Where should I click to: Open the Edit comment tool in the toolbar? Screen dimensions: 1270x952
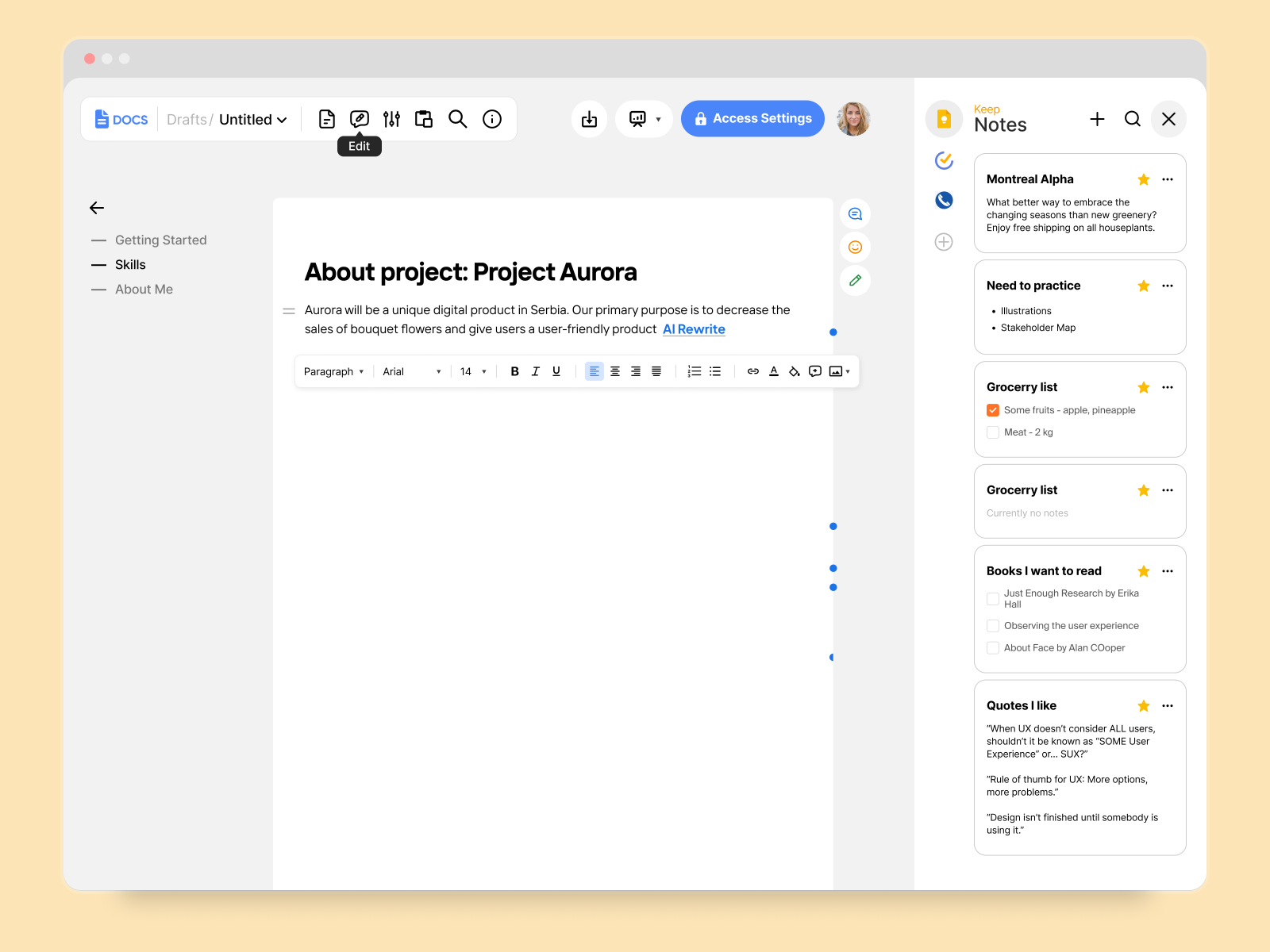pos(359,119)
